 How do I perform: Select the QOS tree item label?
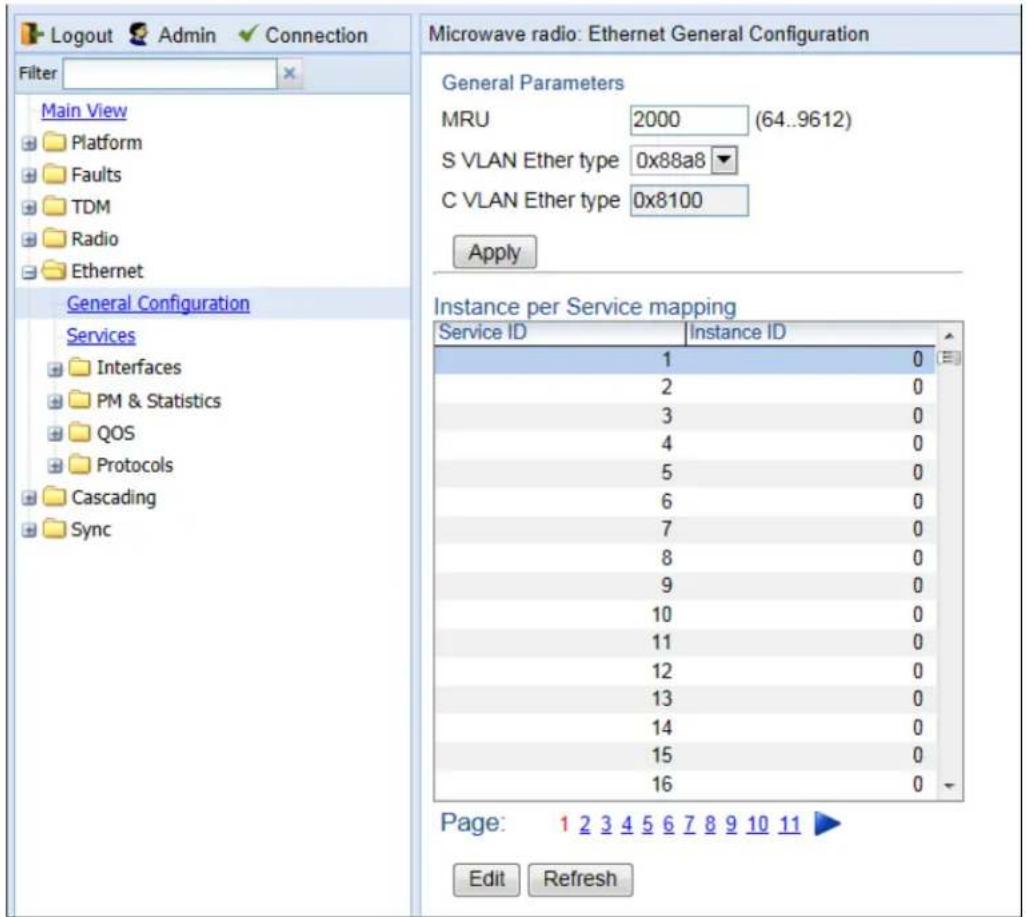tap(116, 433)
